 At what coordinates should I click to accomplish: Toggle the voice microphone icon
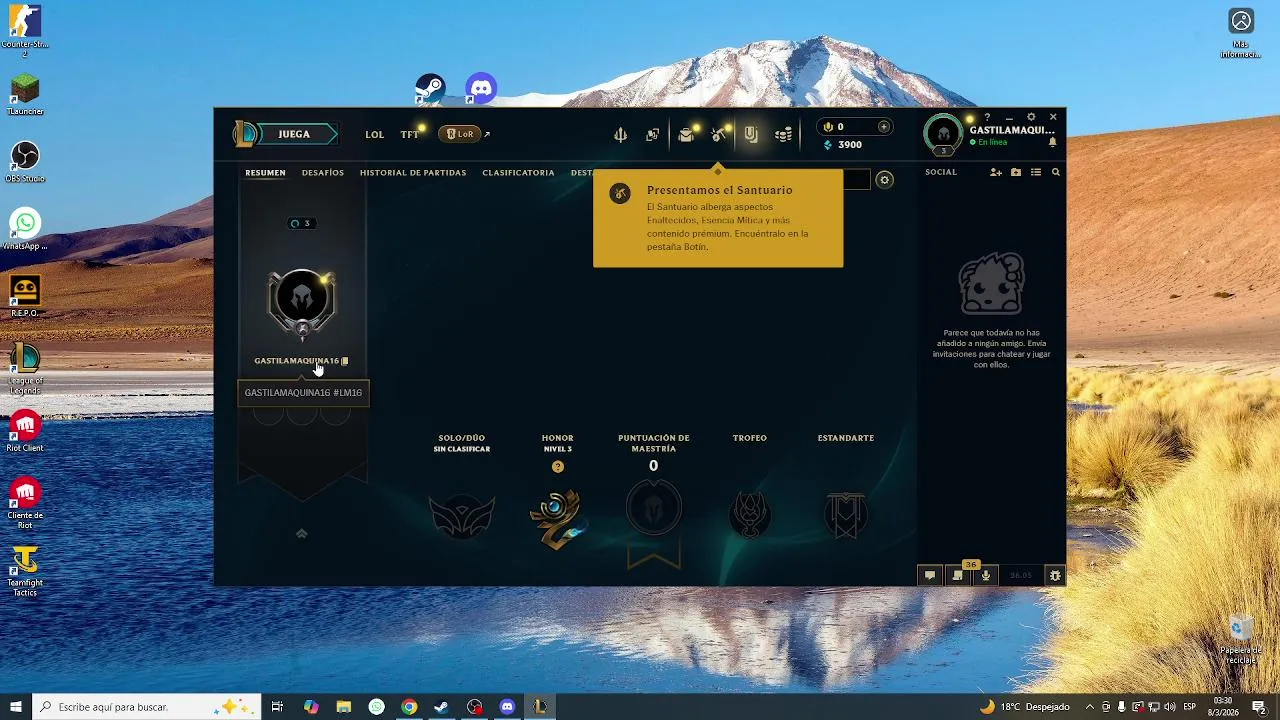tap(986, 575)
